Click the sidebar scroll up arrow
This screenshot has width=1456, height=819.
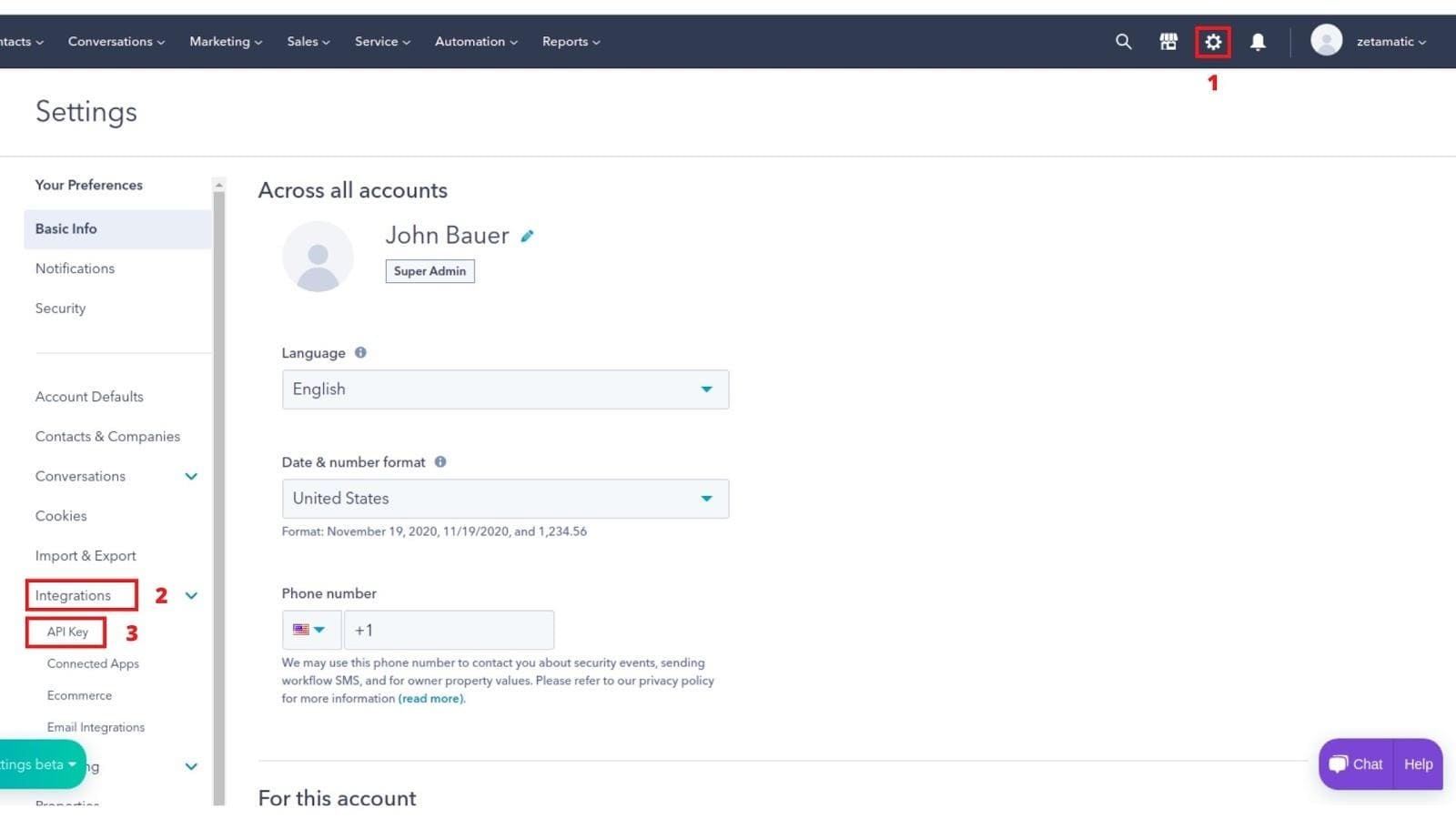coord(218,185)
